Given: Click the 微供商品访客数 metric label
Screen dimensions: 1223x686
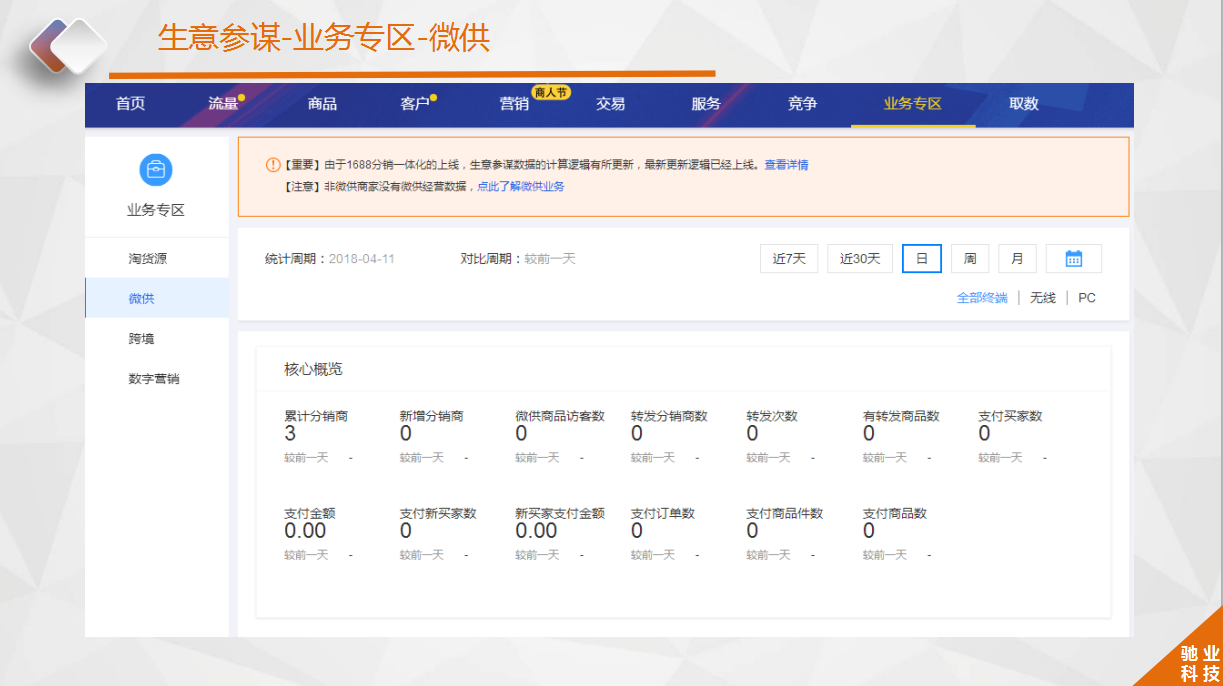Looking at the screenshot, I should 560,416.
